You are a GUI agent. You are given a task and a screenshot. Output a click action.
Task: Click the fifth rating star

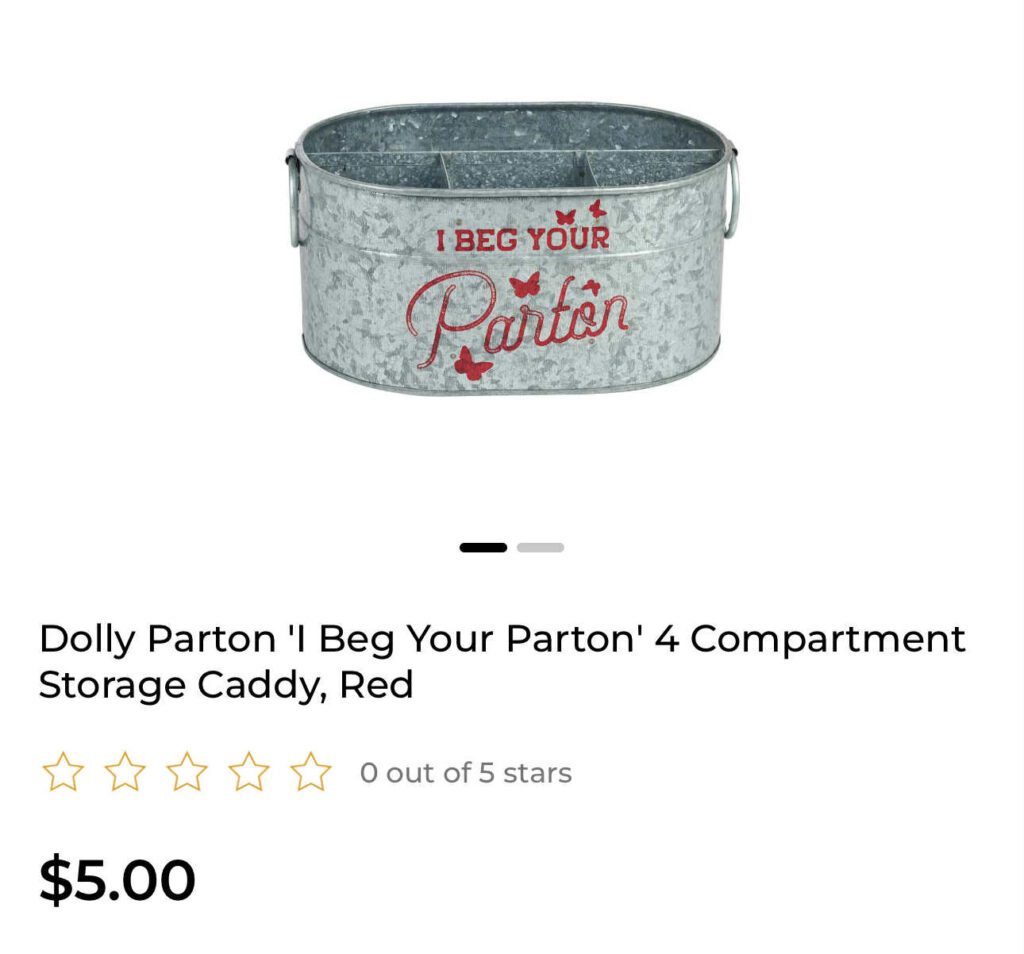coord(311,772)
